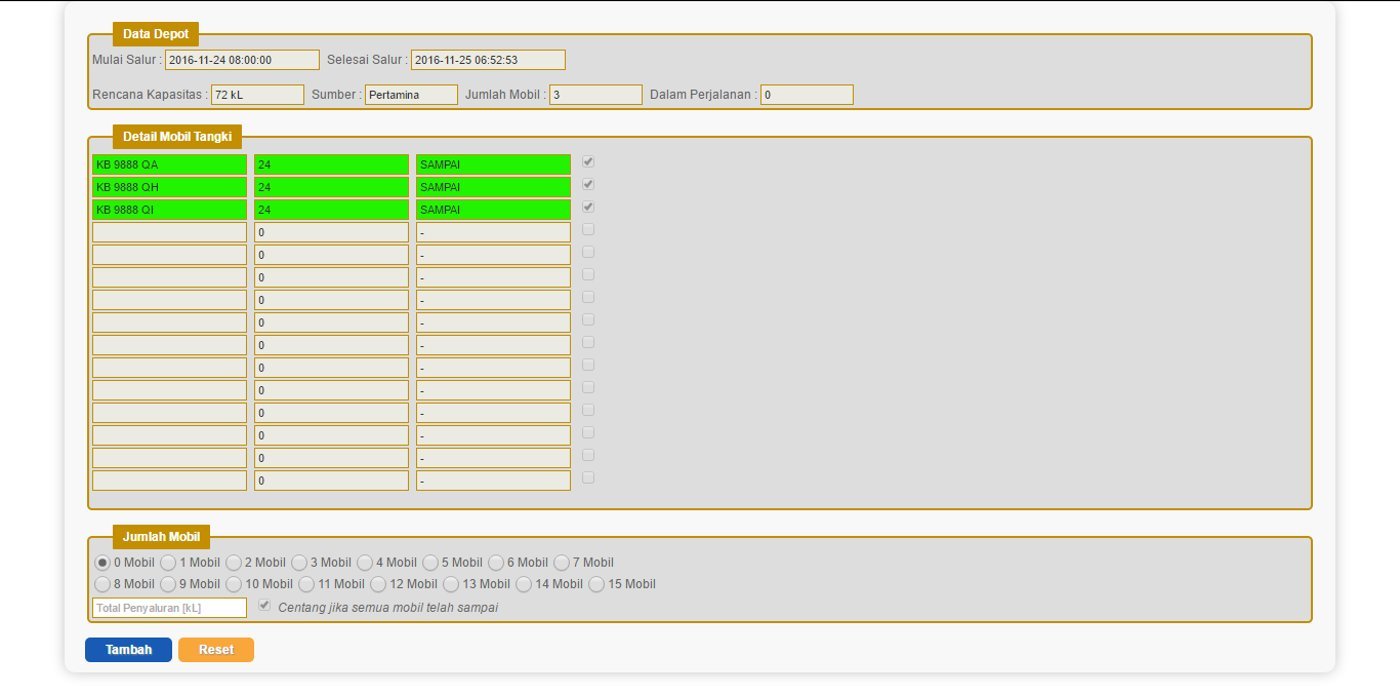1400x686 pixels.
Task: Click the KB 9888 QI plate number field
Action: [x=169, y=210]
